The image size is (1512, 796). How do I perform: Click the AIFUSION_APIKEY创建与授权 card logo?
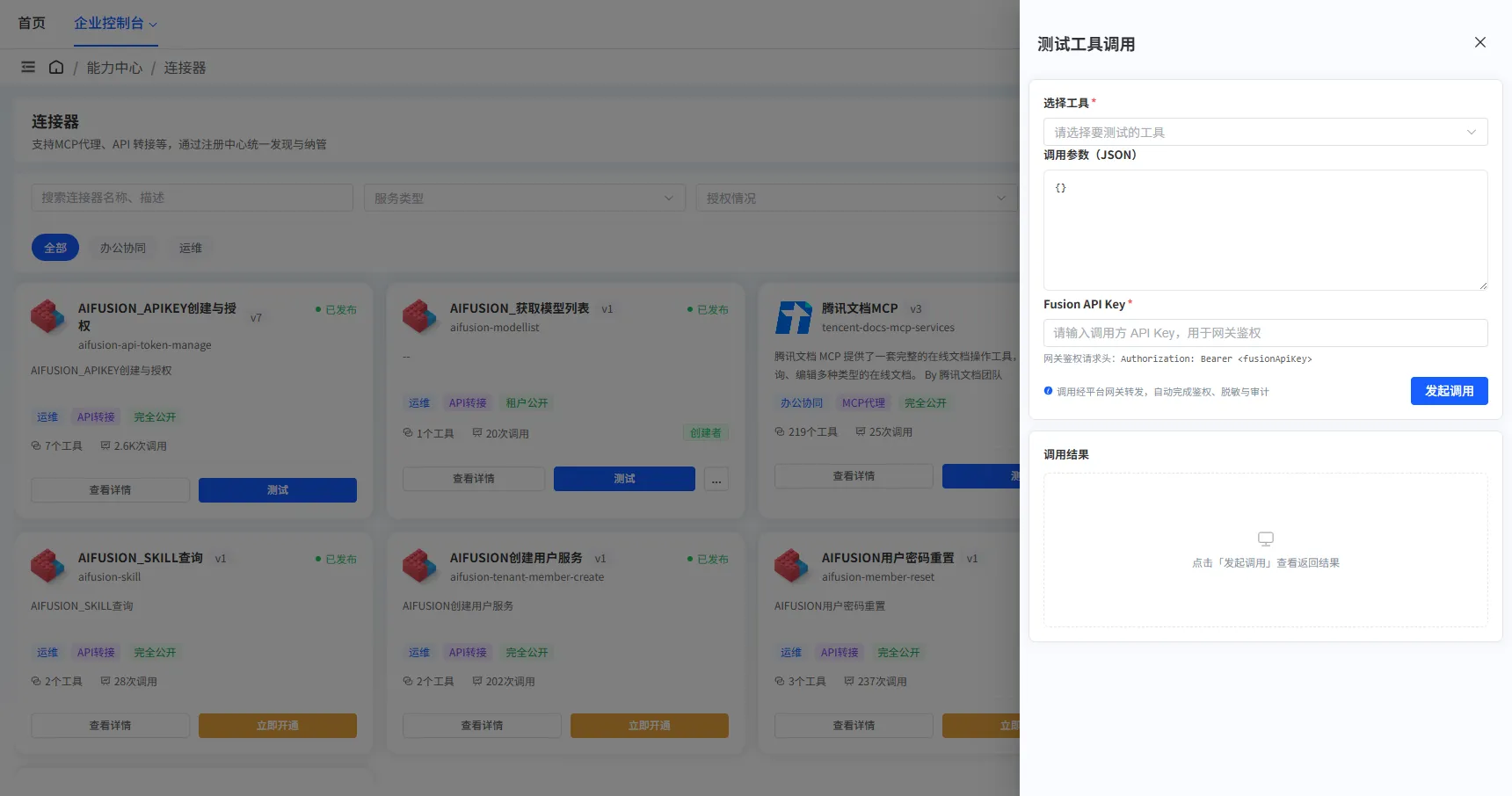click(48, 317)
